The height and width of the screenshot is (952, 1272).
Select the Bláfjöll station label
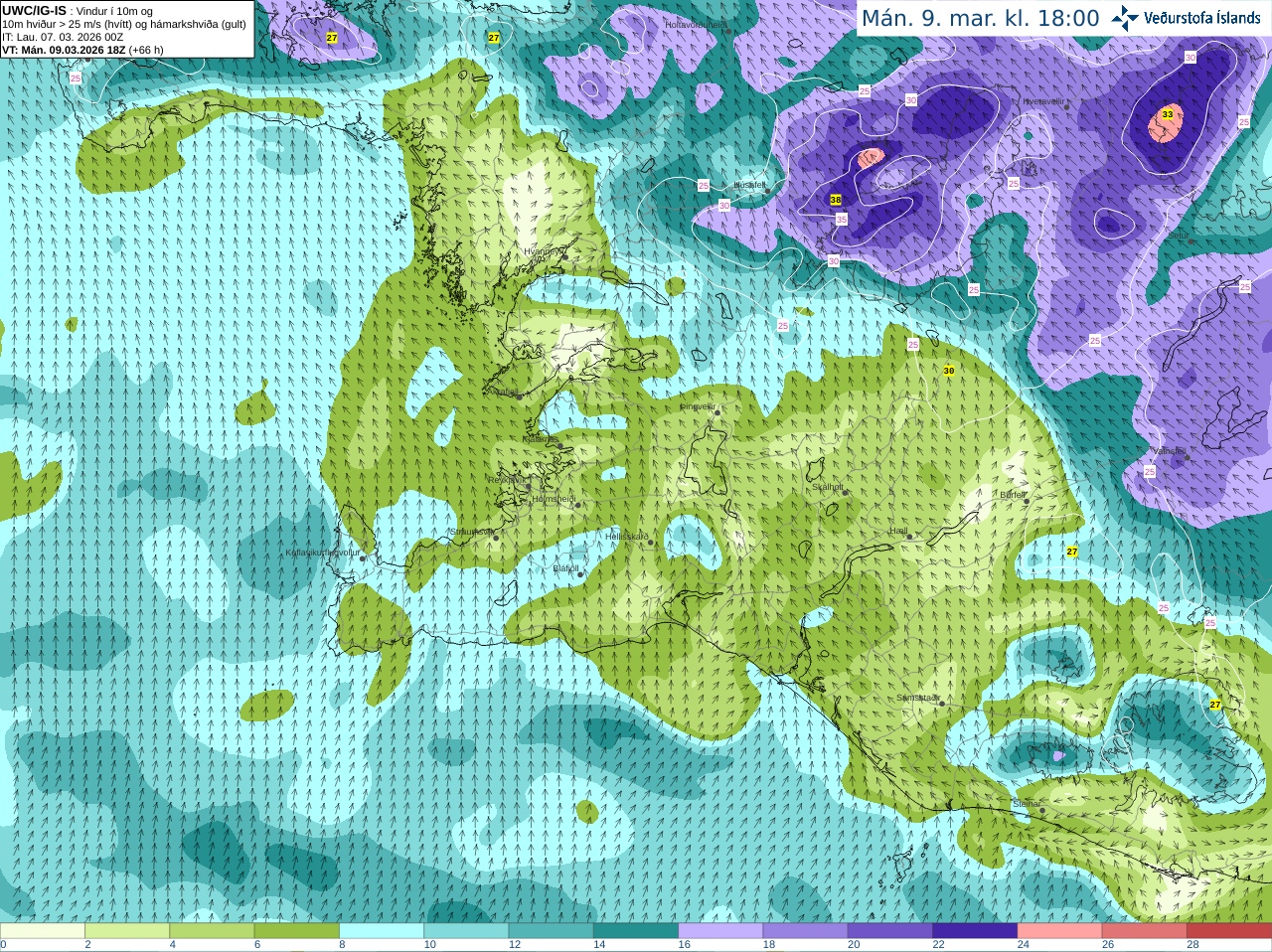[x=564, y=569]
